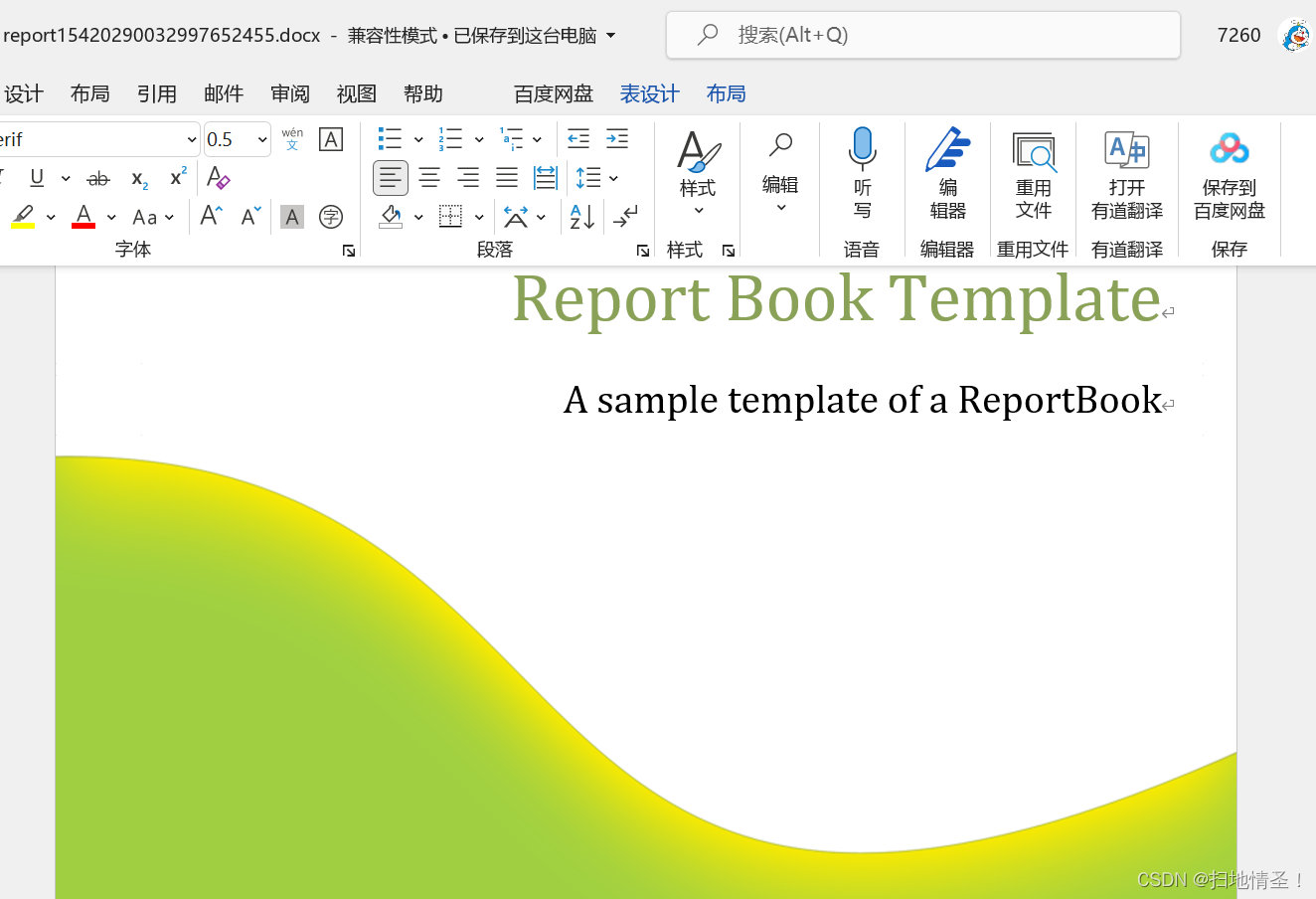Open the Editing (编辑) find menu
Screen dimensions: 1316x899
[x=780, y=173]
